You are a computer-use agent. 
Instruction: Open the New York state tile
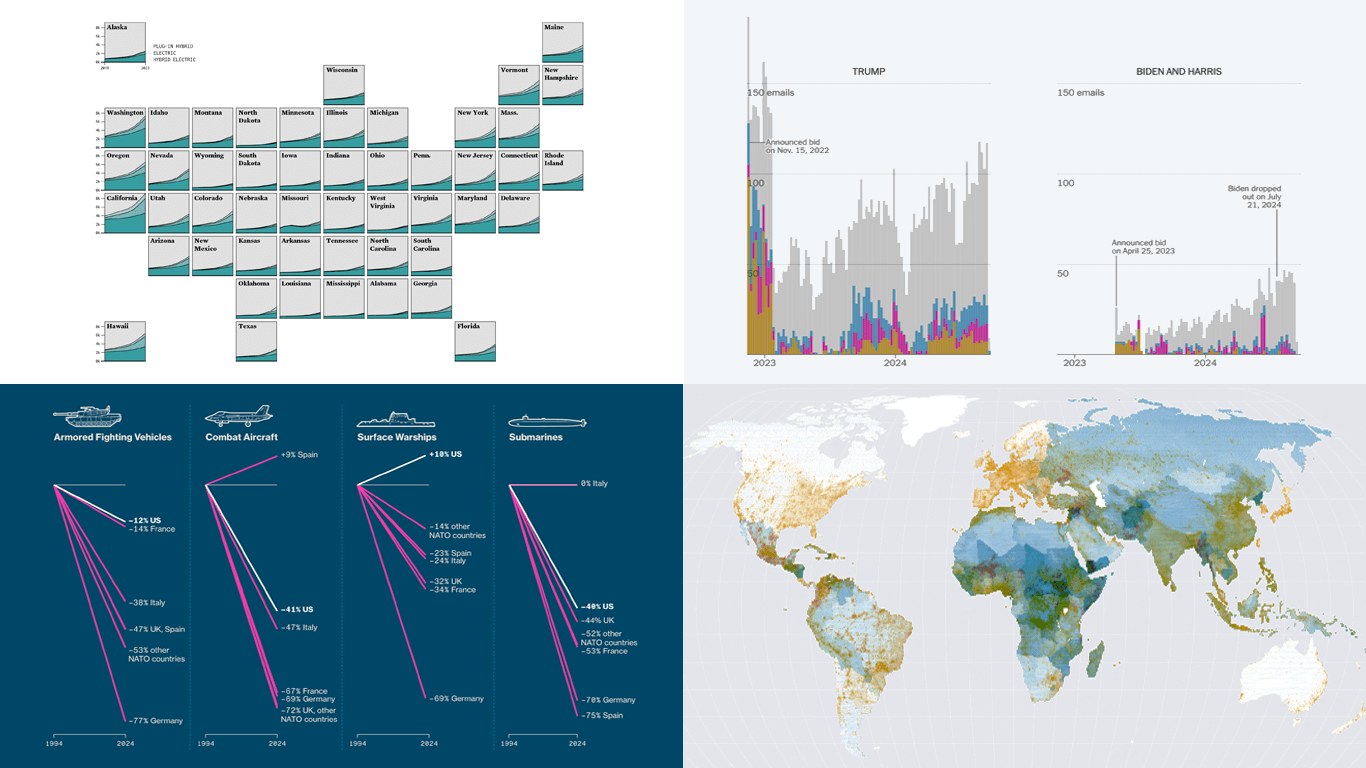coord(475,128)
